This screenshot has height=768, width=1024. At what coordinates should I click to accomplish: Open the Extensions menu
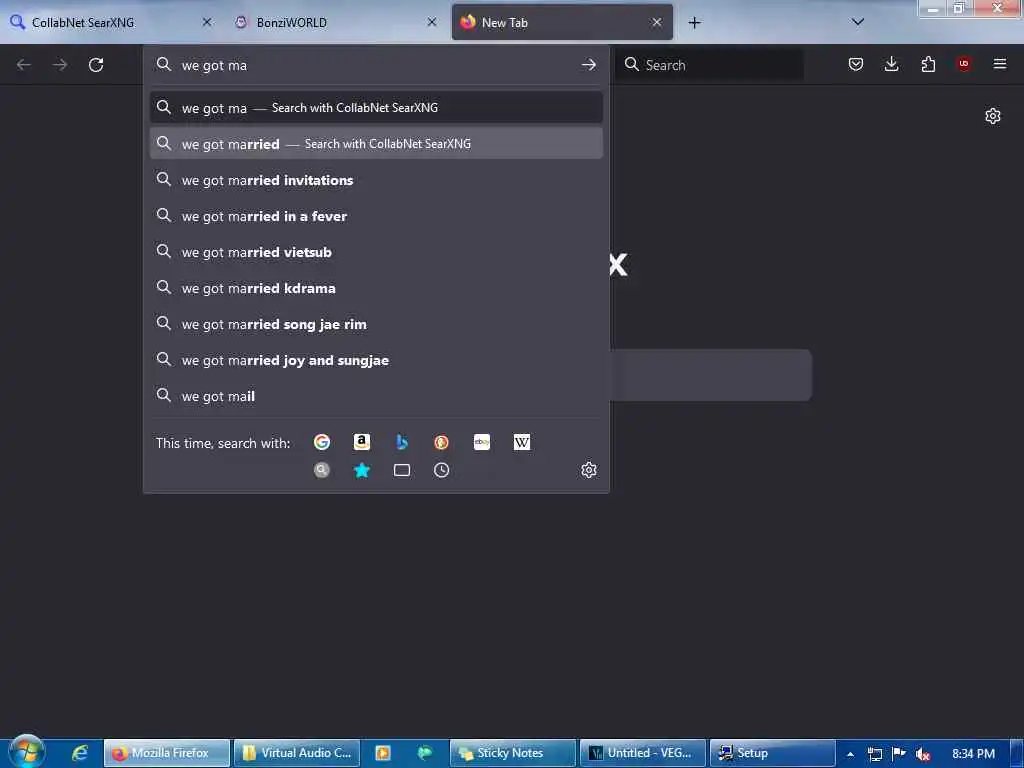pos(928,64)
